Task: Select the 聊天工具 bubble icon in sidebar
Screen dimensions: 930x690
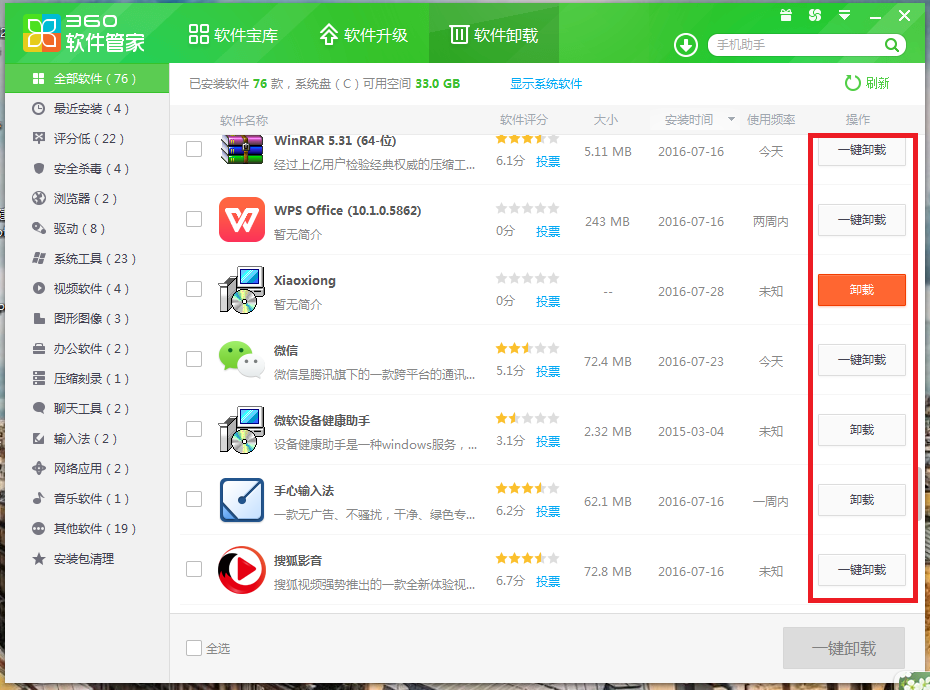Action: (x=39, y=408)
